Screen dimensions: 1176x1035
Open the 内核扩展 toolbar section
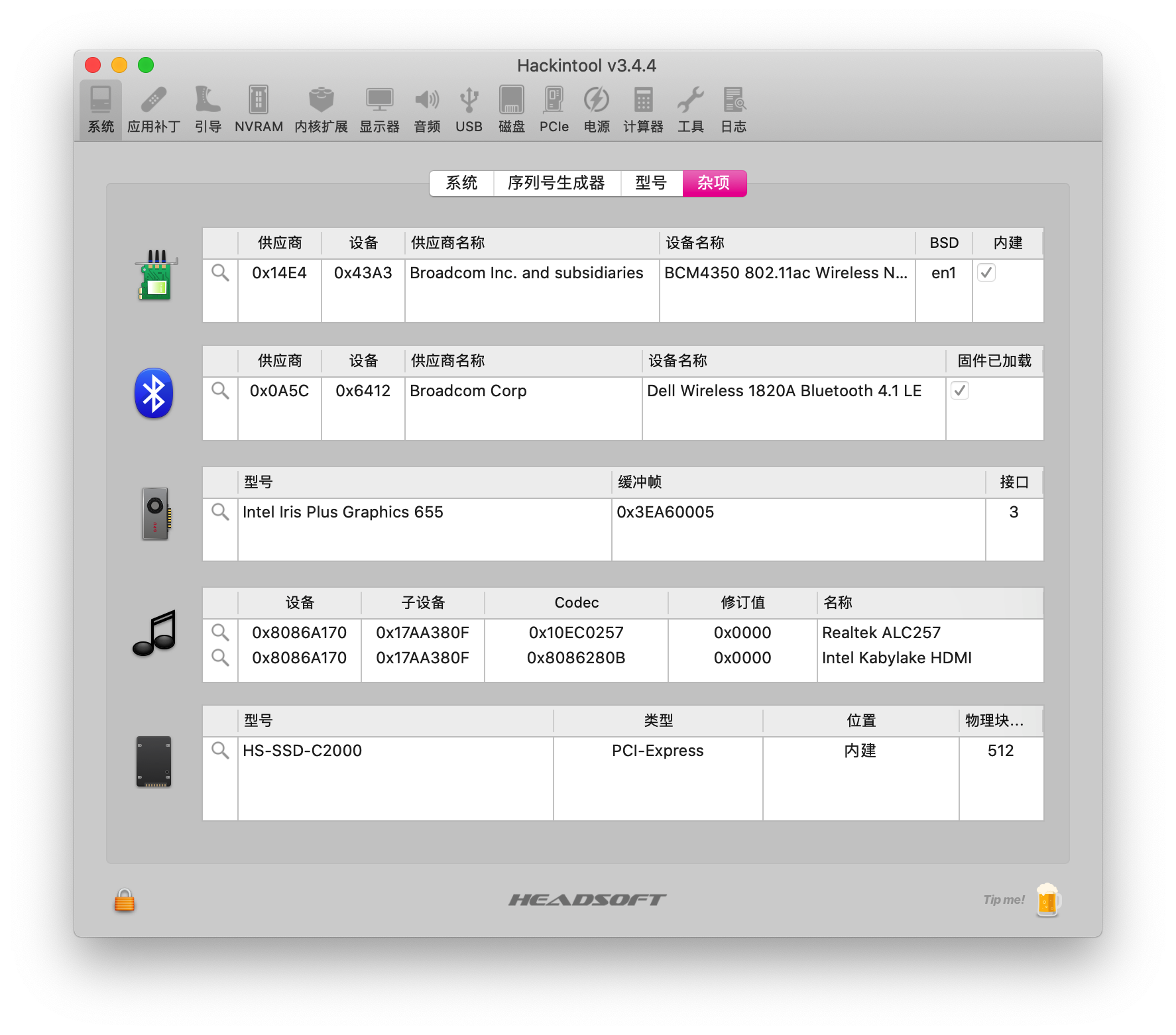(321, 109)
